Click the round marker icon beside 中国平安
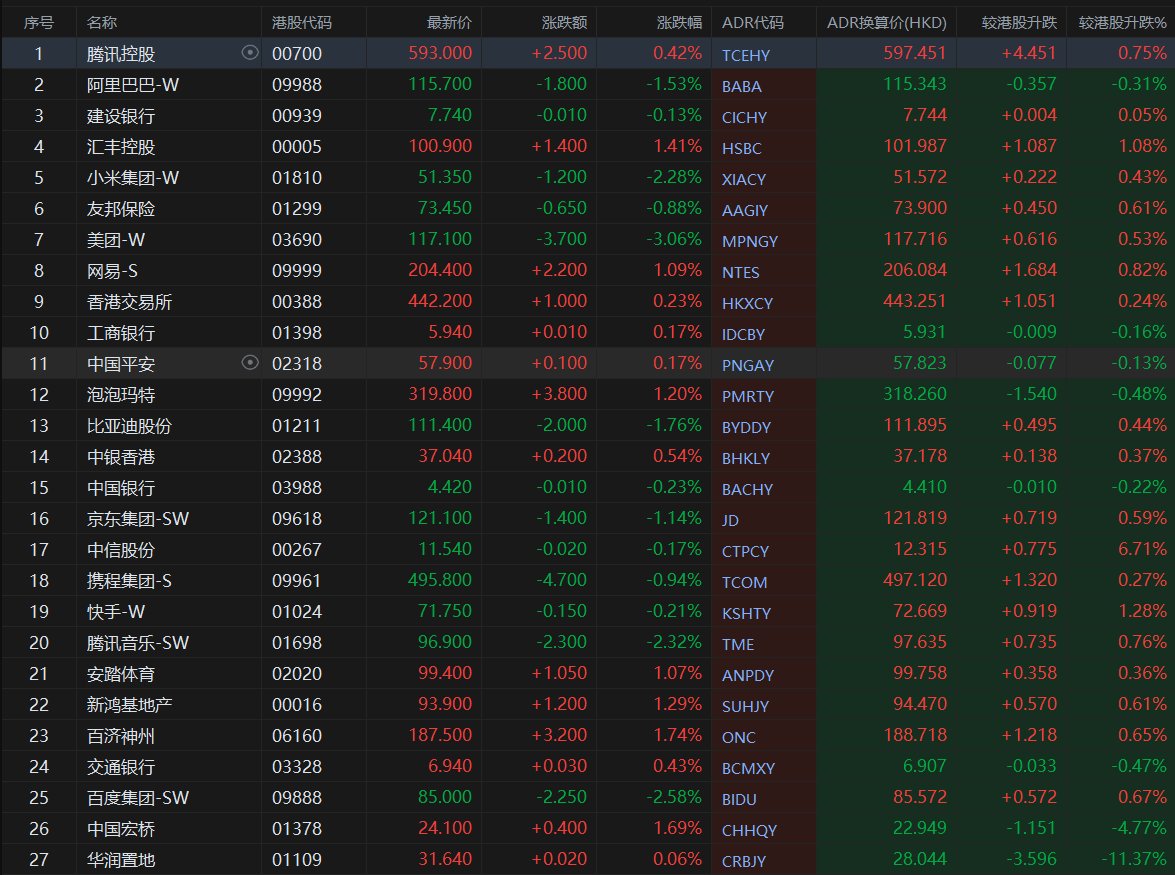1175x875 pixels. (250, 363)
